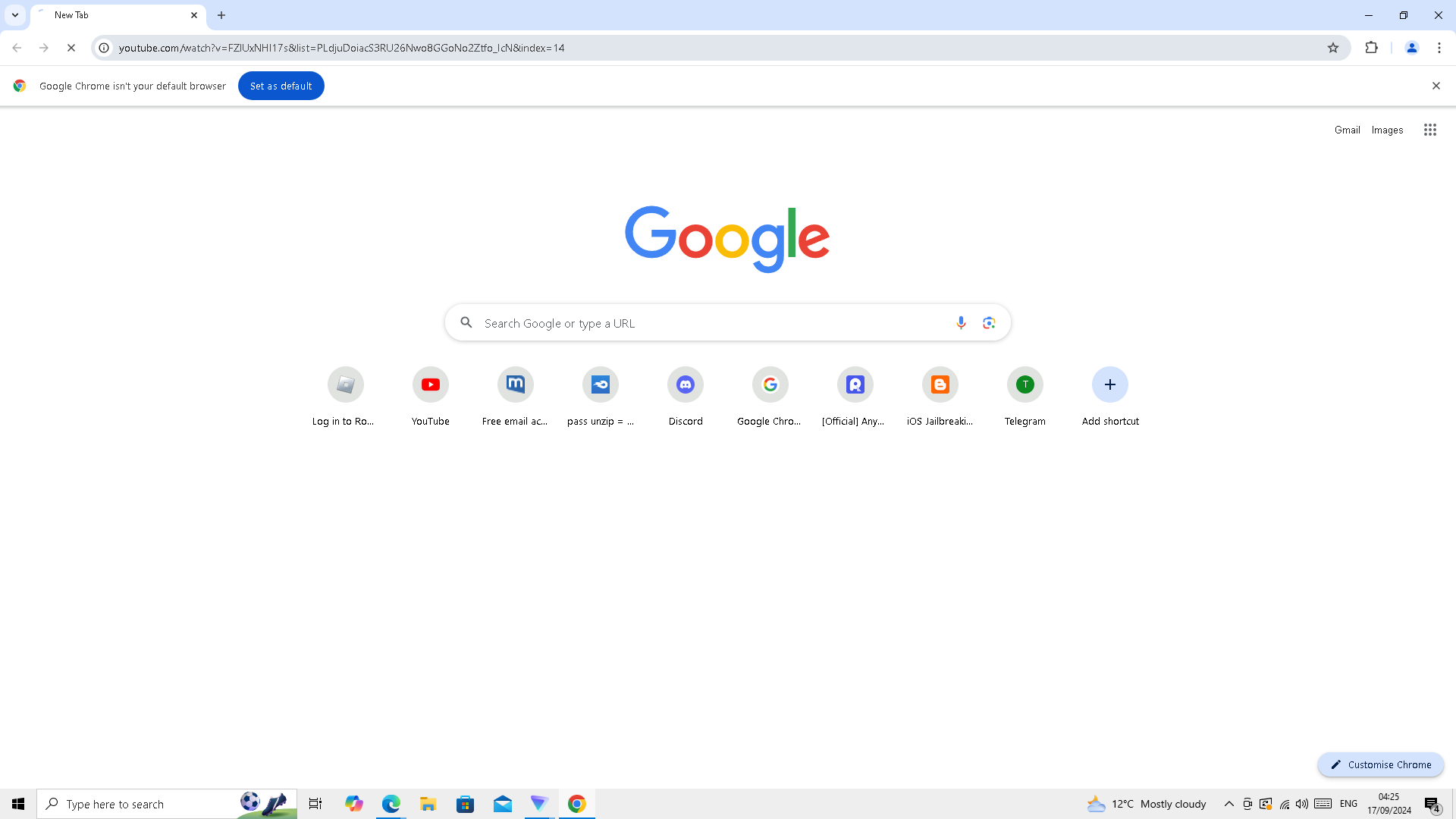Open the clock showing 04:25
The image size is (1456, 819).
point(1389,804)
